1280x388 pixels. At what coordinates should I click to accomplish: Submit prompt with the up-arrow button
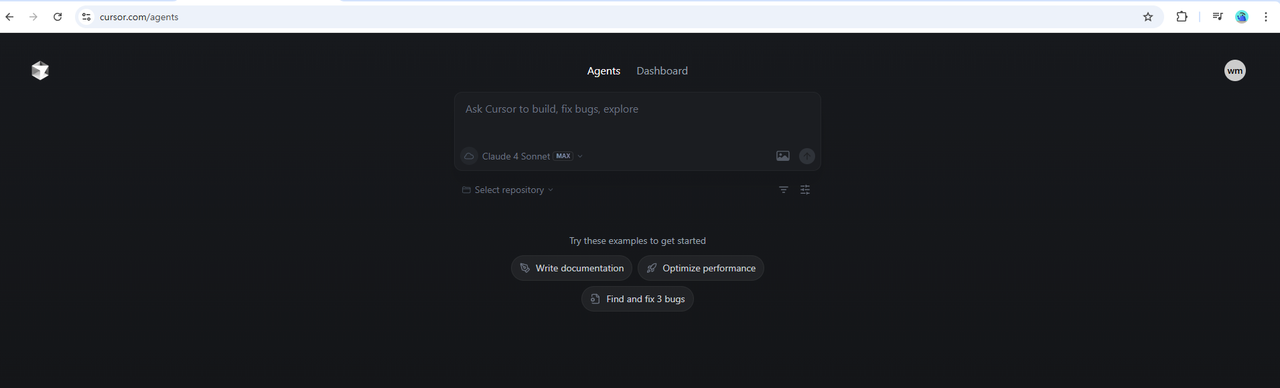tap(807, 156)
